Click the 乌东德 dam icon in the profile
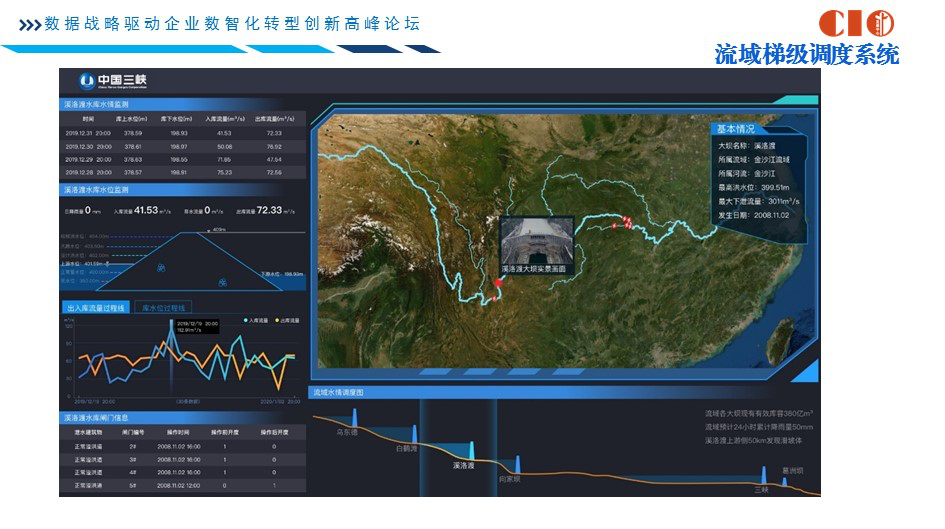Screen dimensions: 945x529 pos(354,418)
